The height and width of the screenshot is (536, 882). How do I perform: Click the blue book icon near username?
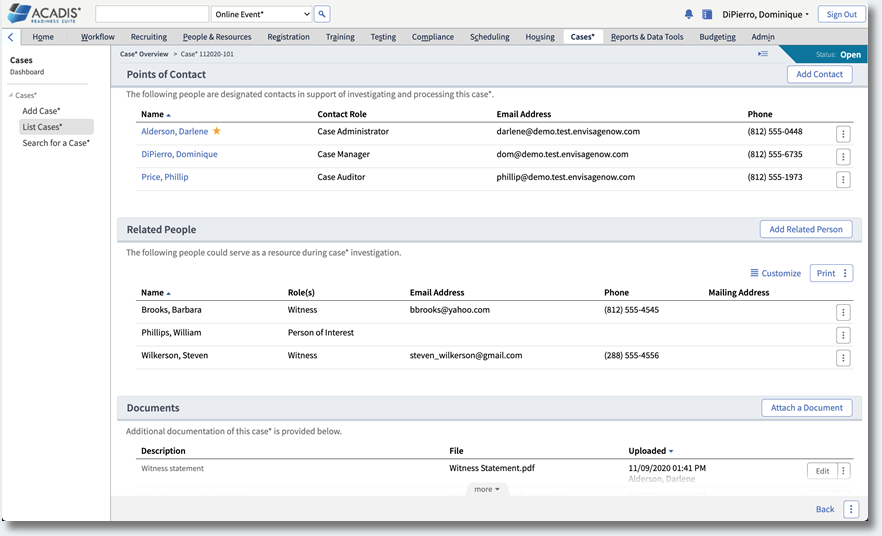coord(707,15)
